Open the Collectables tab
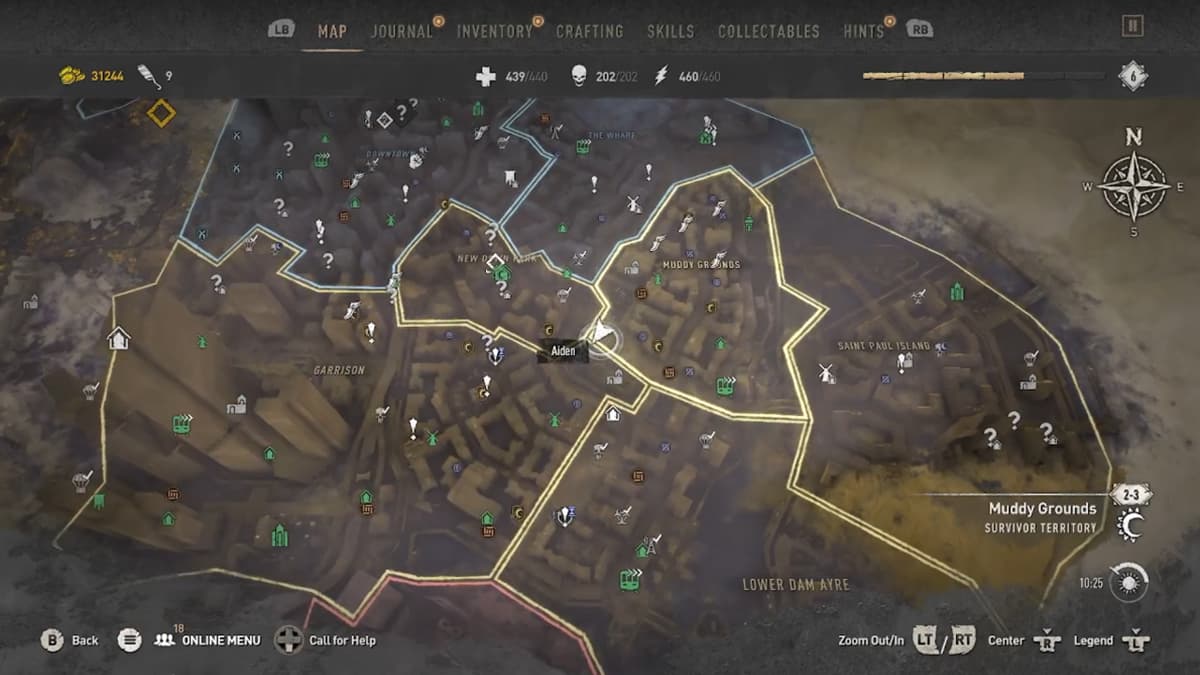The width and height of the screenshot is (1200, 675). point(770,31)
